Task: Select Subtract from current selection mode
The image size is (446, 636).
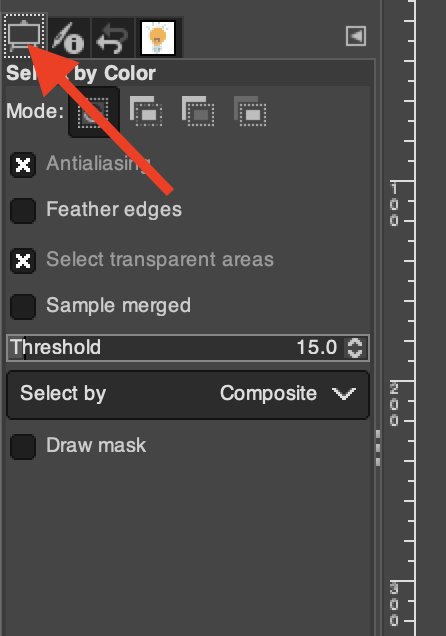Action: (x=198, y=111)
